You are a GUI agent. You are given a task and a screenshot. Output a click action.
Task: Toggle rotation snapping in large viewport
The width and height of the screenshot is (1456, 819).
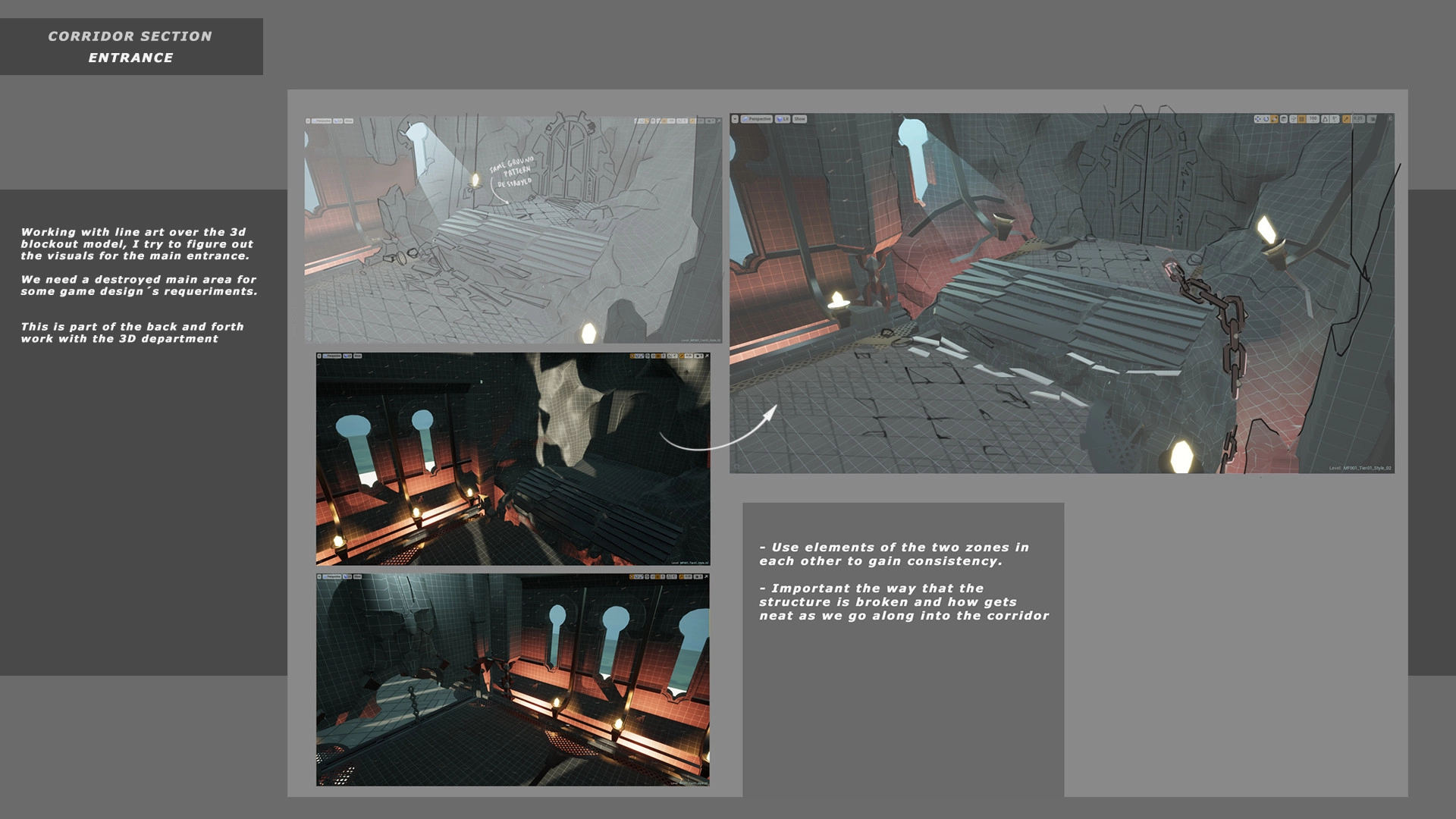1325,119
